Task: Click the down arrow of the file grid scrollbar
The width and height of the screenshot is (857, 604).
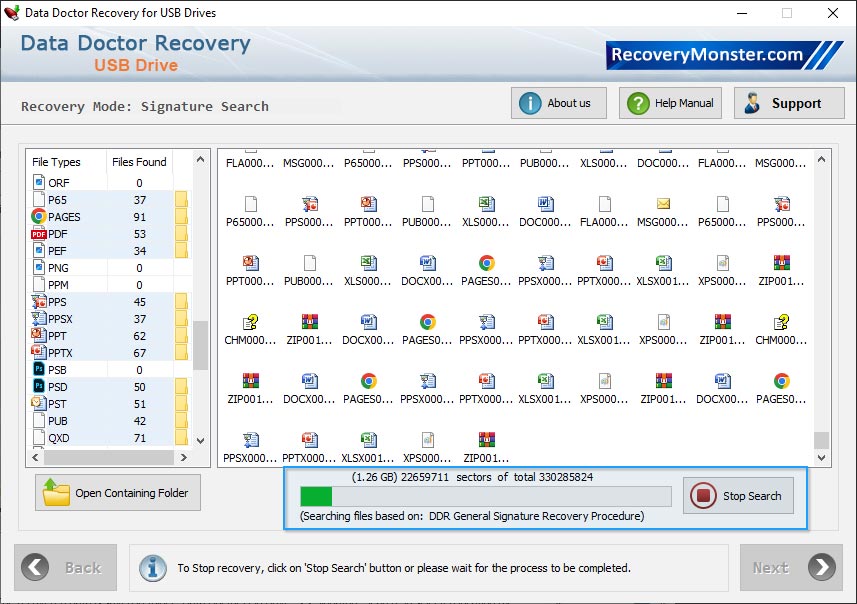Action: point(822,457)
